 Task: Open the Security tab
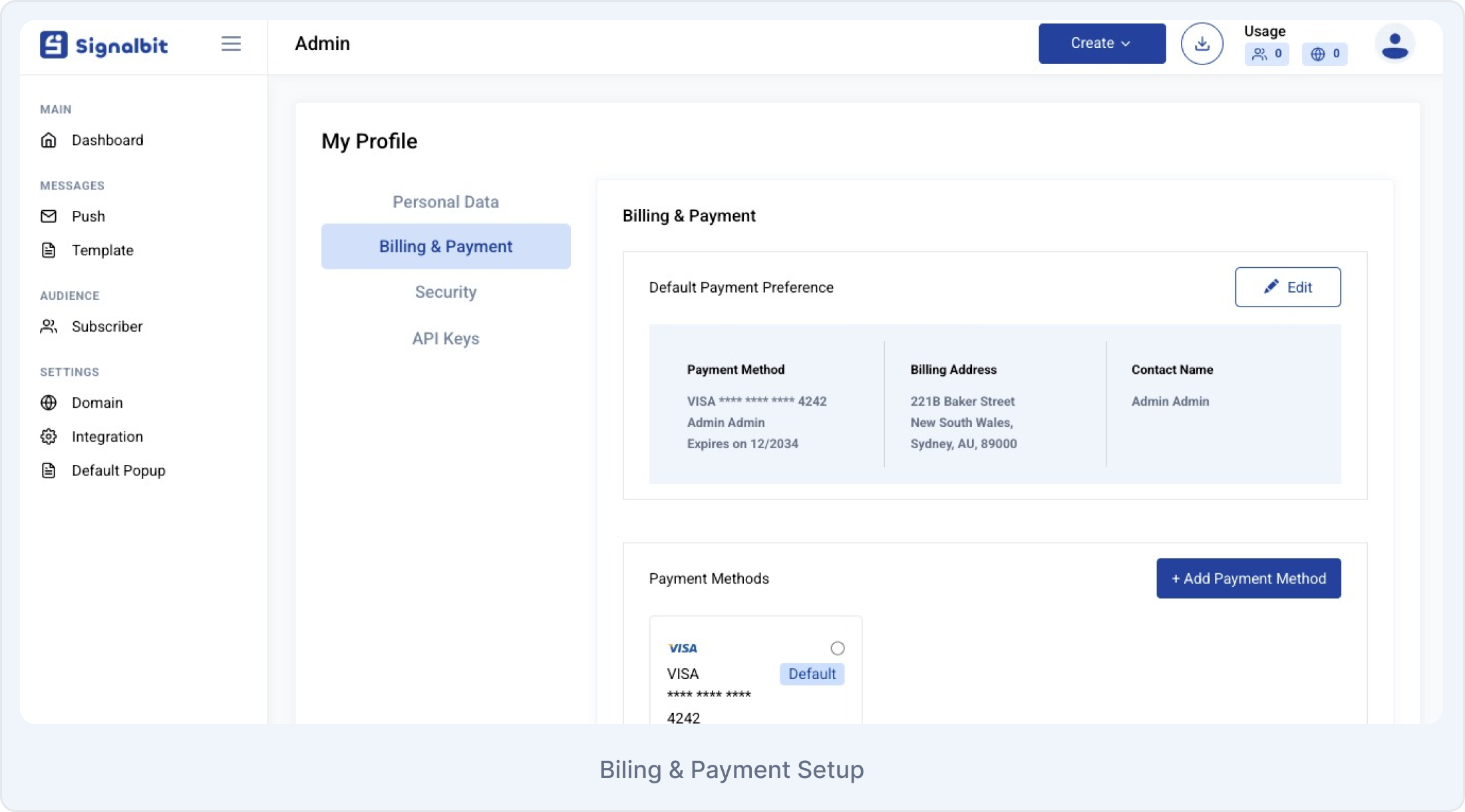(x=445, y=291)
